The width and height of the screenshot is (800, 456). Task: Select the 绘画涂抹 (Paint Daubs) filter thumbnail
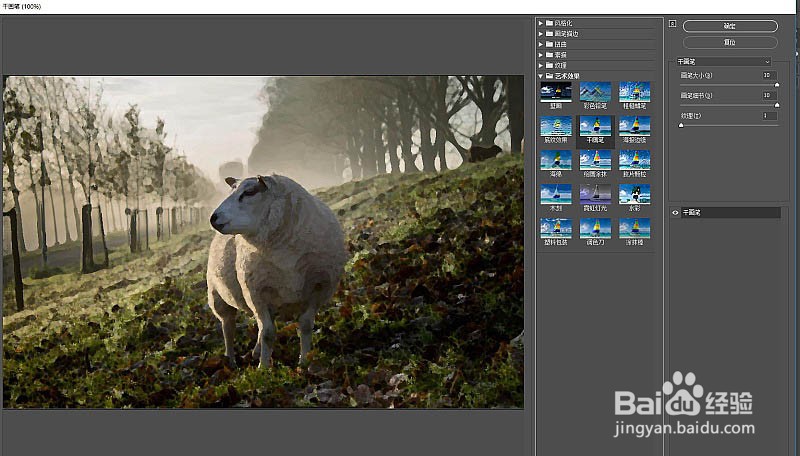coord(595,160)
